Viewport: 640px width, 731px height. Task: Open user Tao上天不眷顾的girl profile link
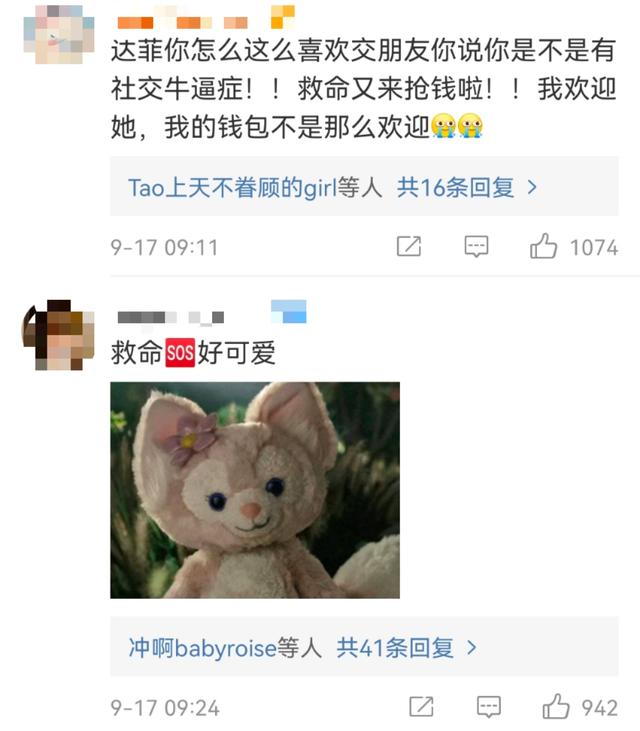[233, 187]
